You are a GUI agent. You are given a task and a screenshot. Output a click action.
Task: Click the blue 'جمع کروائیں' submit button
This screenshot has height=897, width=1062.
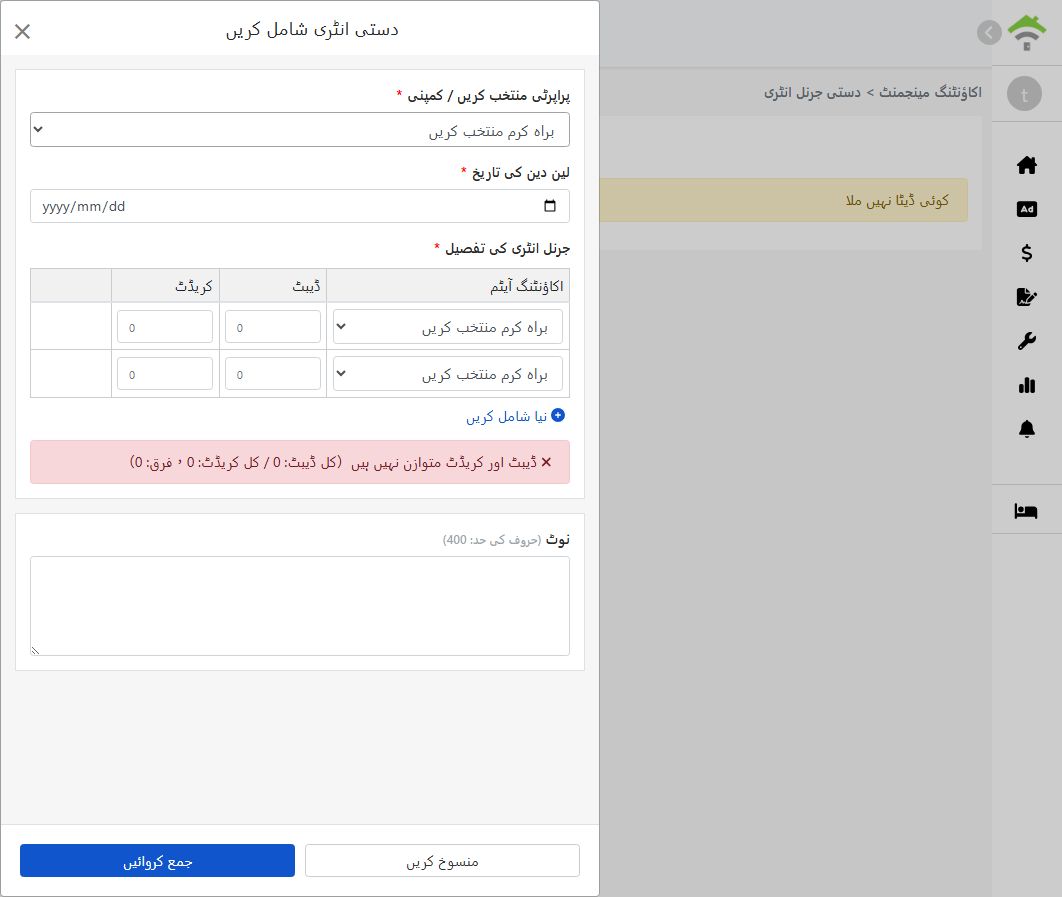tap(157, 860)
